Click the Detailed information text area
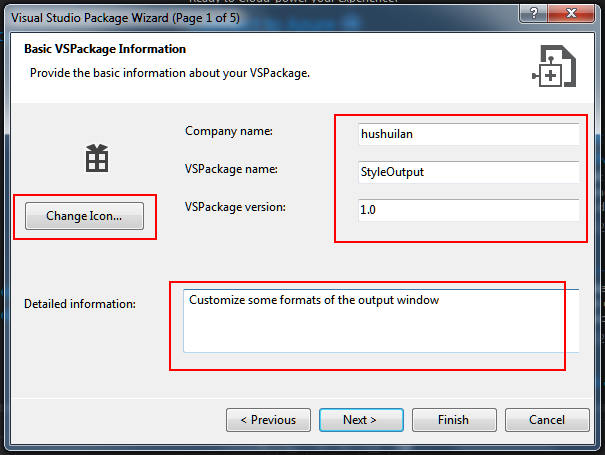605x455 pixels. [x=380, y=321]
